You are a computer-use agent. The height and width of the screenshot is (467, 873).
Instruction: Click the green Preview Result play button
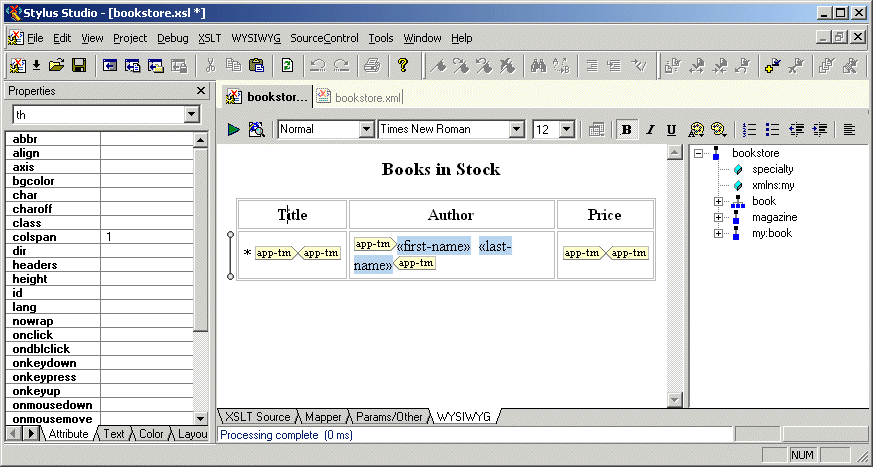pyautogui.click(x=233, y=129)
